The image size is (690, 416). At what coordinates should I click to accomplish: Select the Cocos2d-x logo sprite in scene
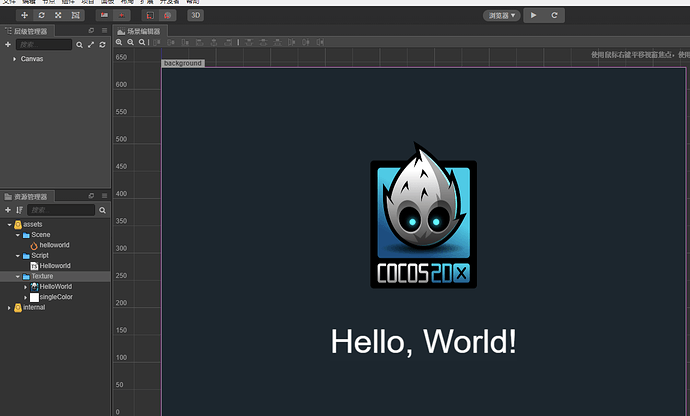click(x=424, y=215)
